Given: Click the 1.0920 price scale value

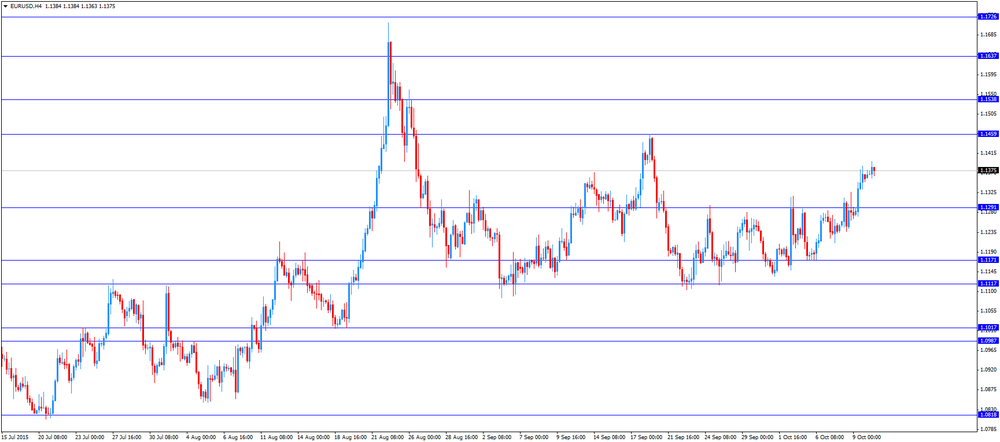Looking at the screenshot, I should coord(989,369).
